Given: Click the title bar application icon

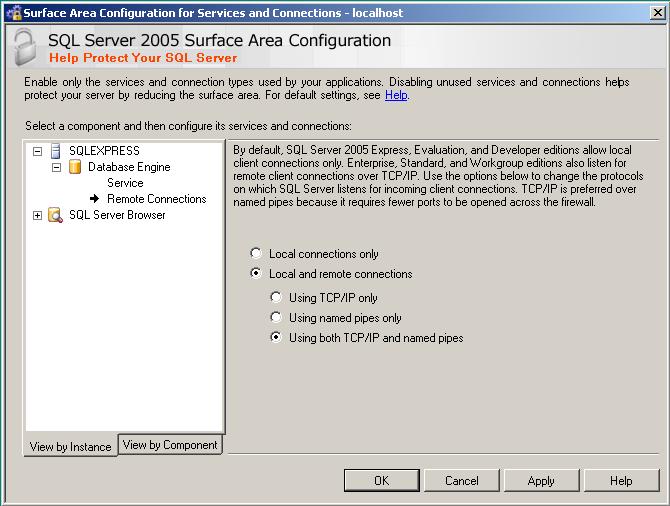Looking at the screenshot, I should [x=14, y=13].
